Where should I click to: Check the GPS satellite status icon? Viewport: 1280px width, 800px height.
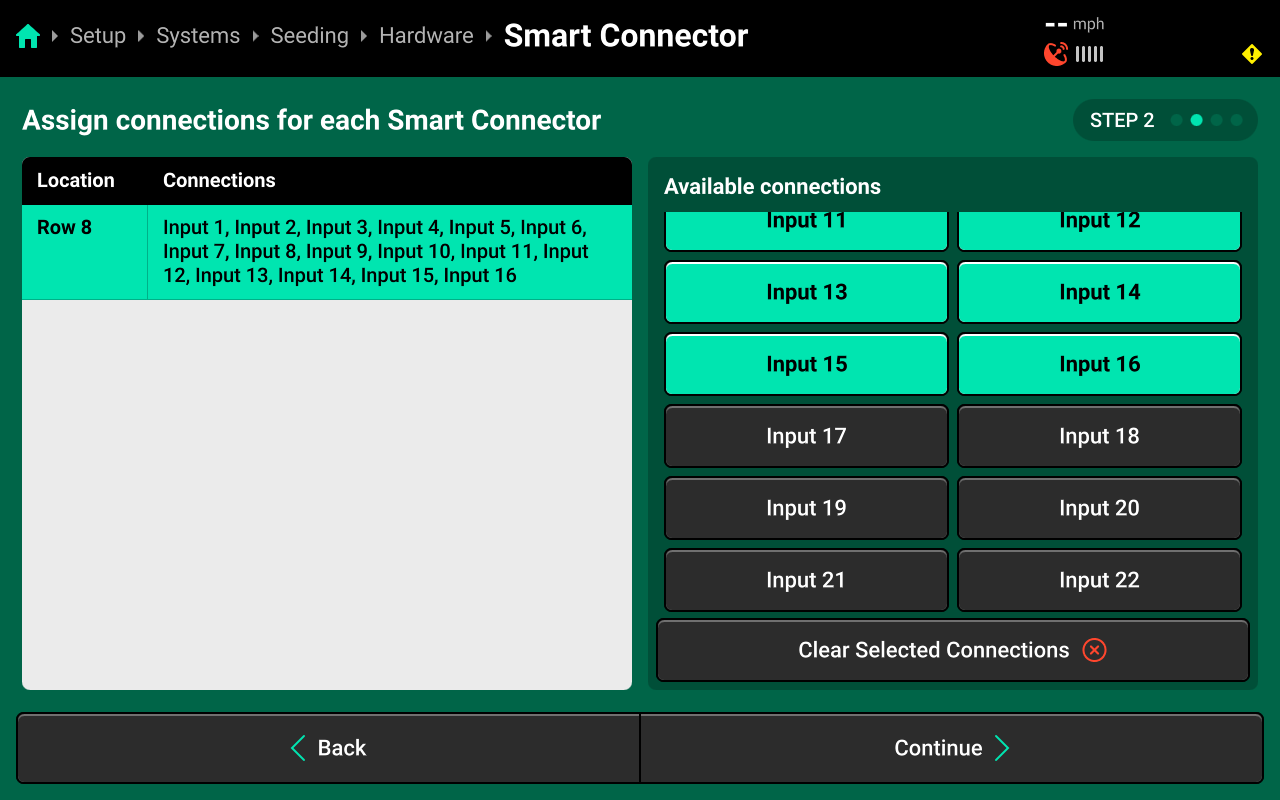(1055, 54)
